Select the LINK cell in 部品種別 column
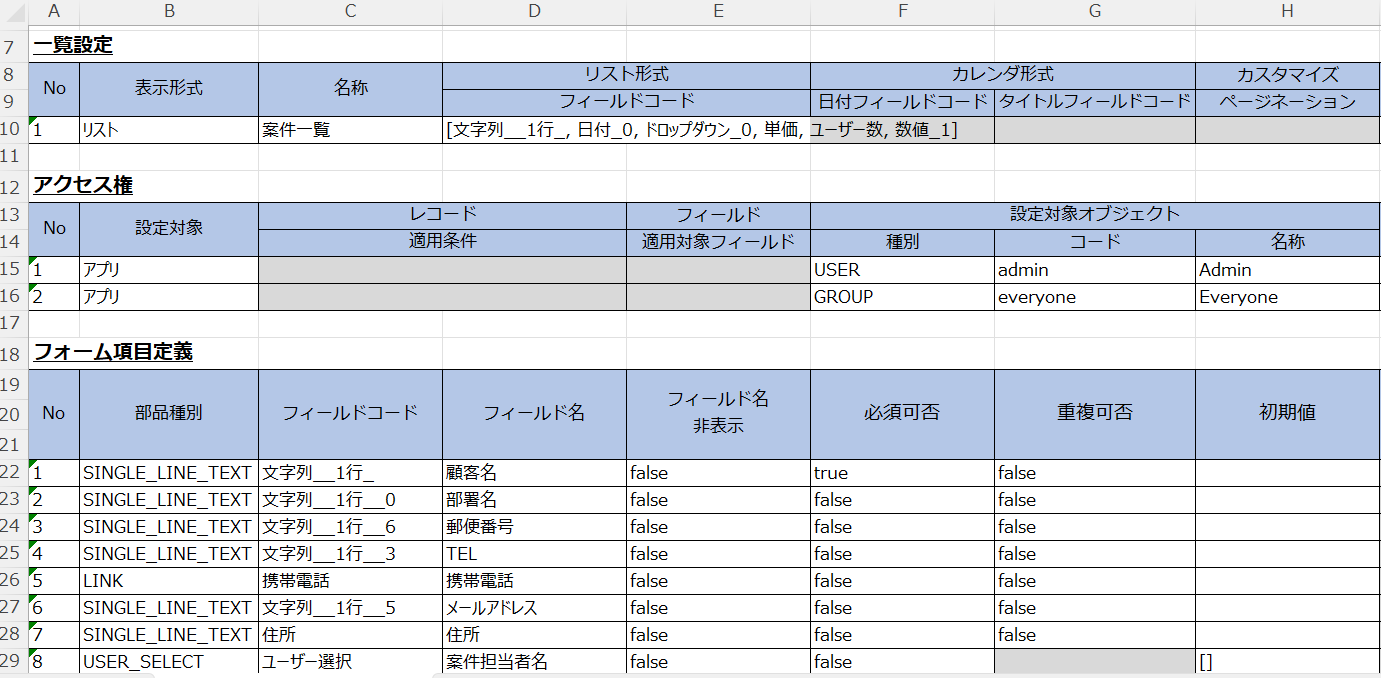Screen dimensions: 1381x678 (169, 581)
